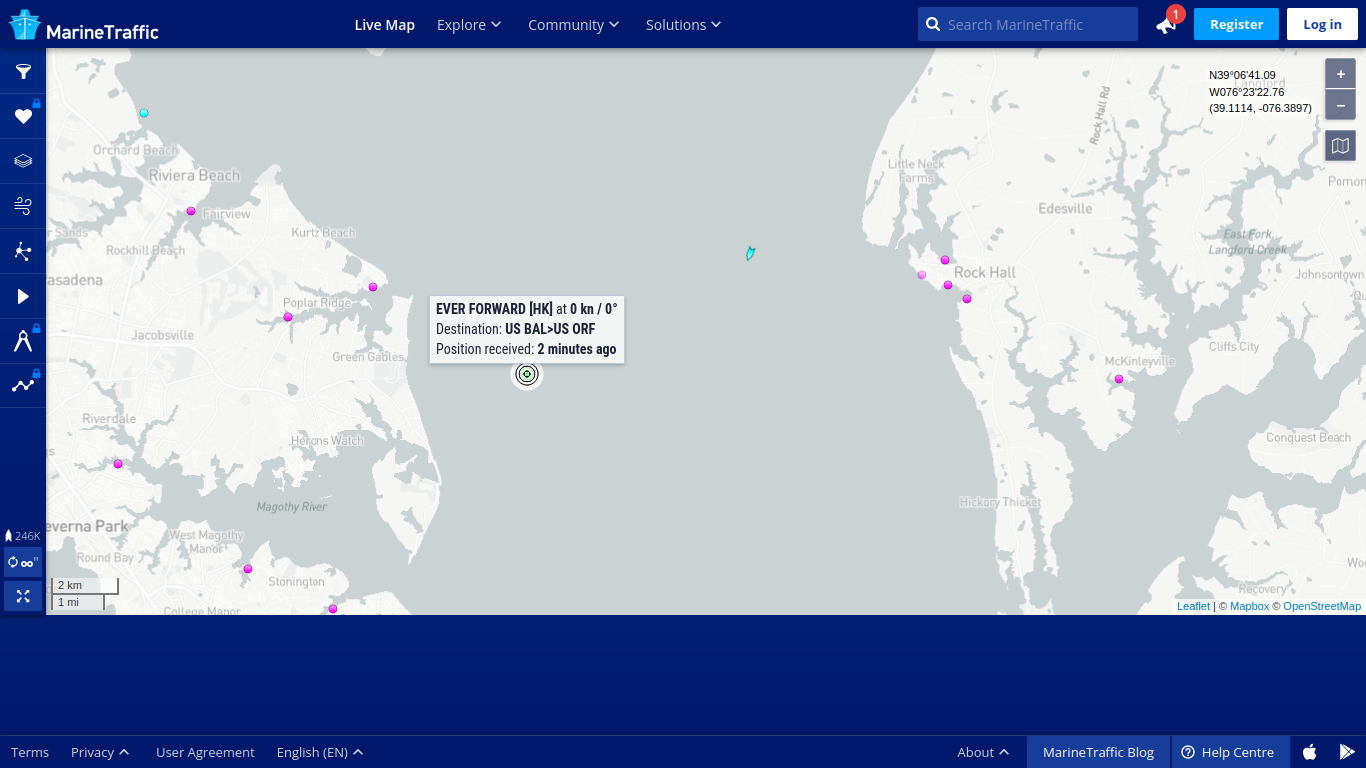Click the EVER FORWARD [HK] vessel name
Image resolution: width=1366 pixels, height=768 pixels.
pos(494,309)
